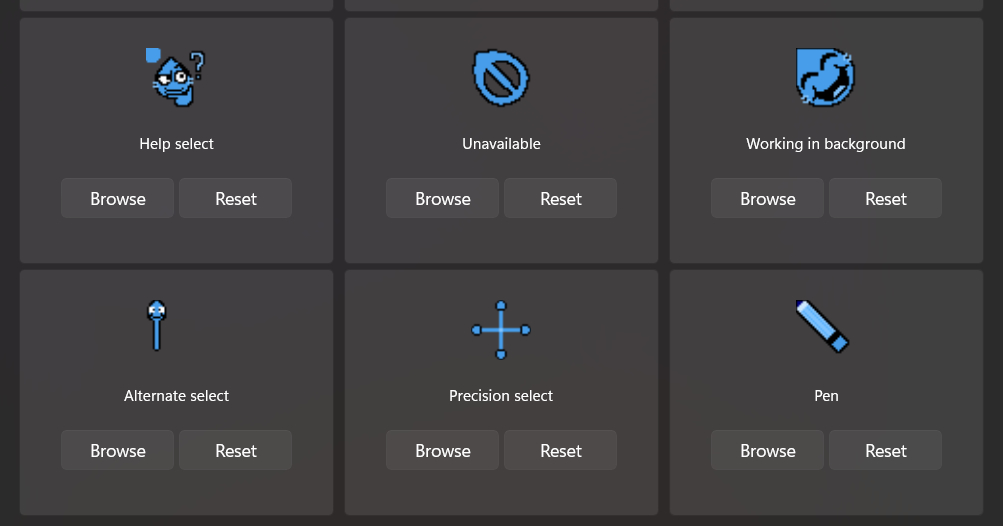Reset the Precision select cursor
The width and height of the screenshot is (1003, 526).
click(x=561, y=450)
